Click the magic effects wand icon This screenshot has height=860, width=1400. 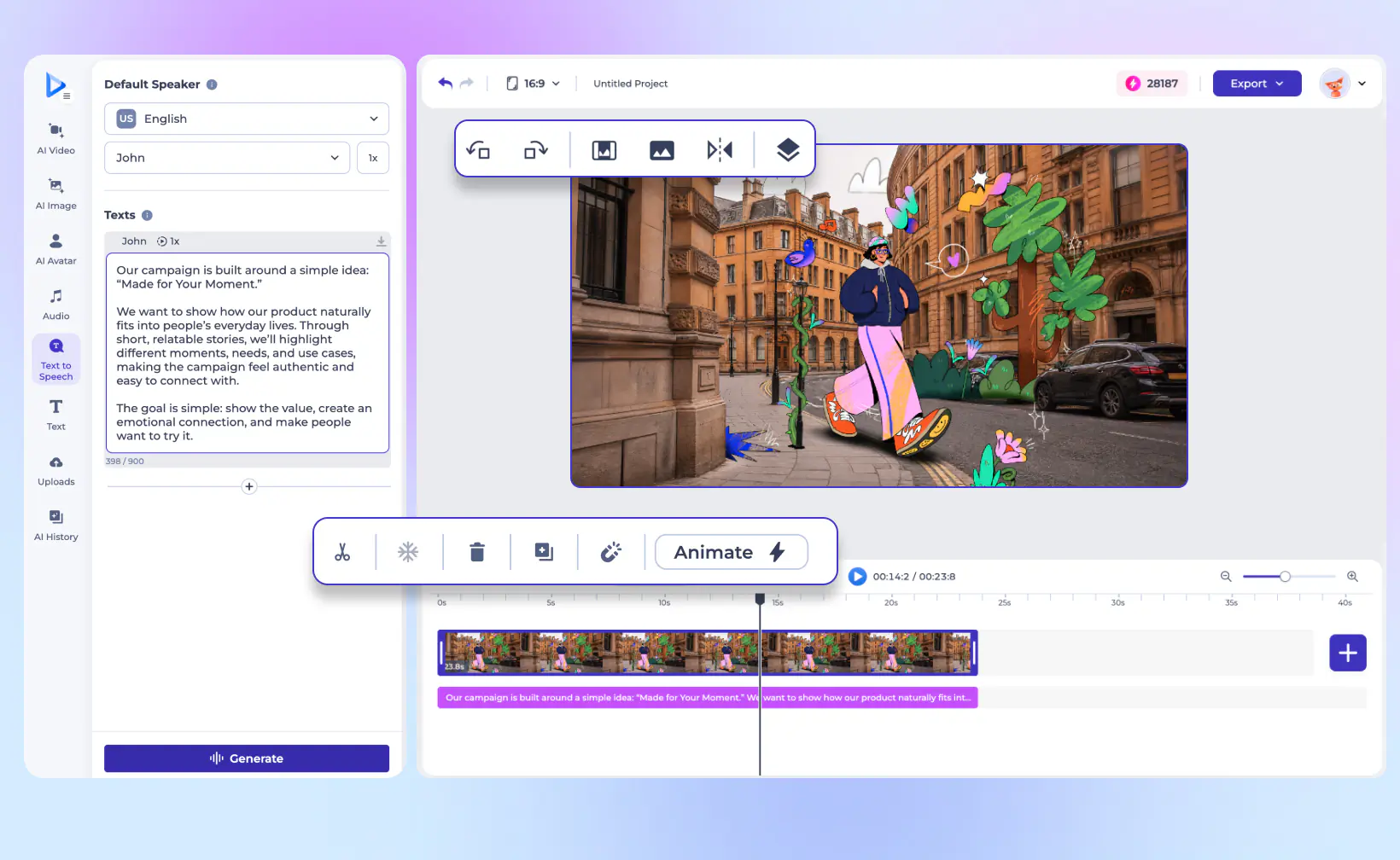click(611, 552)
